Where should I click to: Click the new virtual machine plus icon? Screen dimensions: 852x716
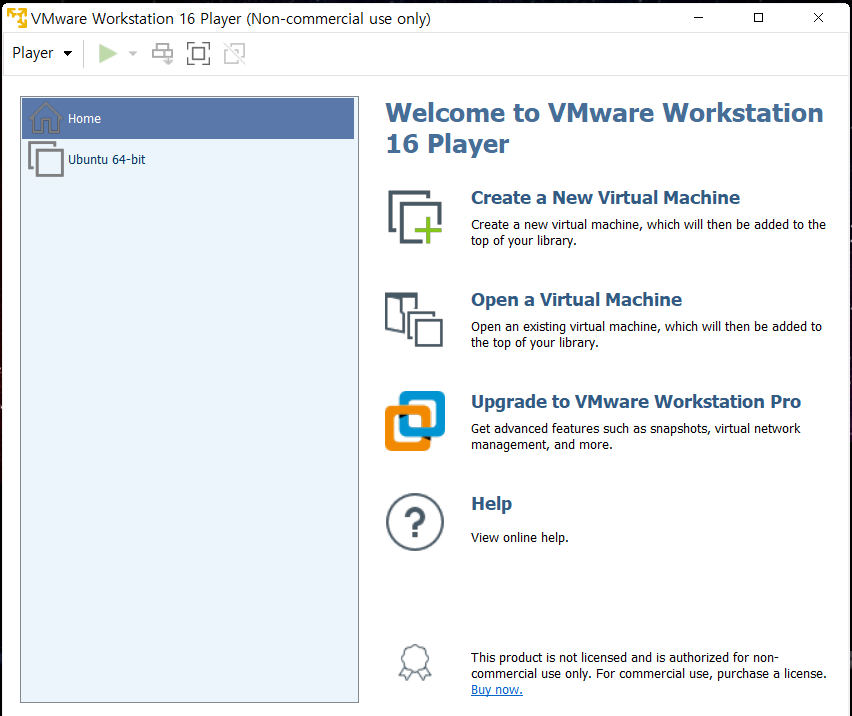click(x=415, y=217)
